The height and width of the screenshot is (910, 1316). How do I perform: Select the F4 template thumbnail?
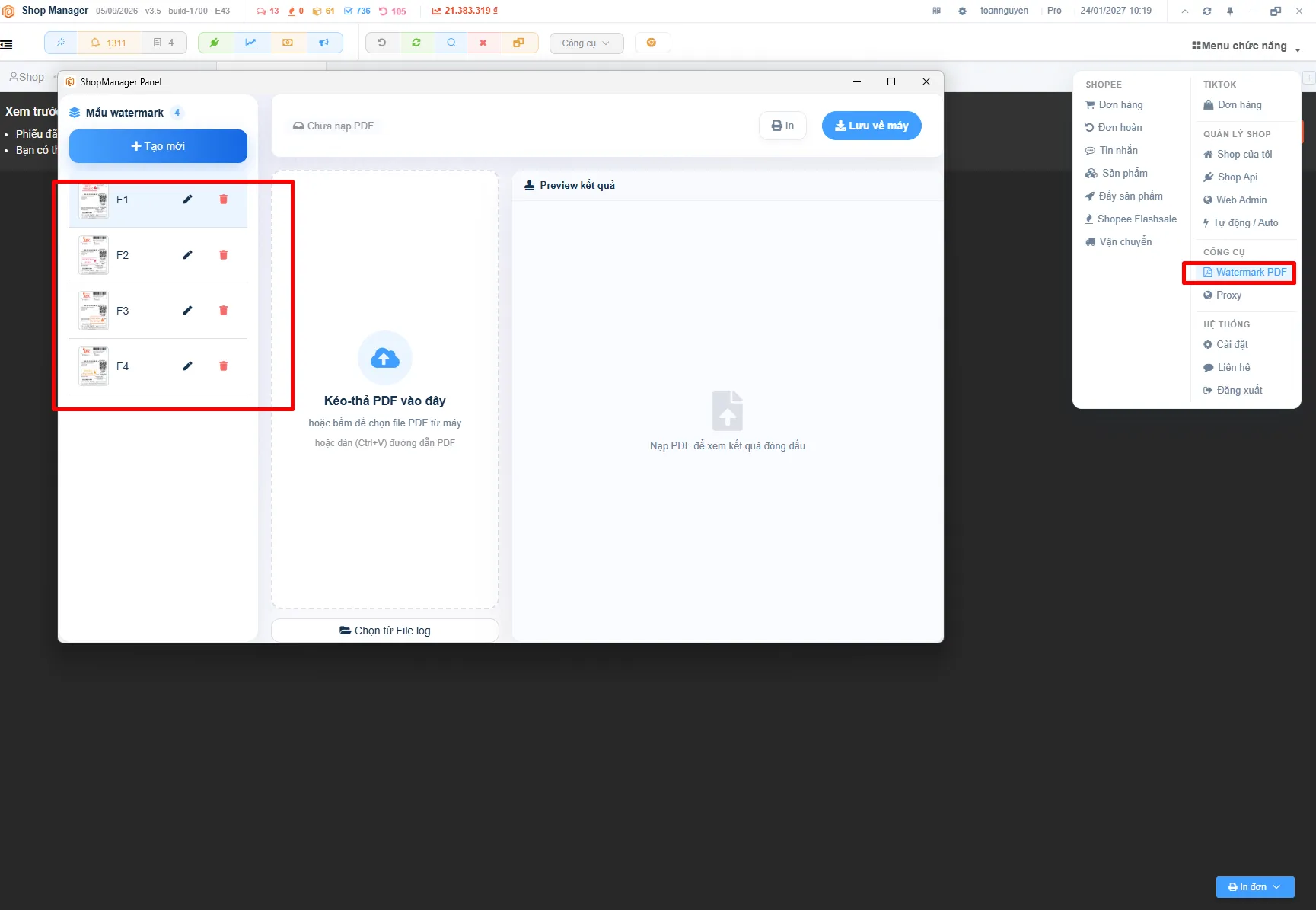point(94,366)
